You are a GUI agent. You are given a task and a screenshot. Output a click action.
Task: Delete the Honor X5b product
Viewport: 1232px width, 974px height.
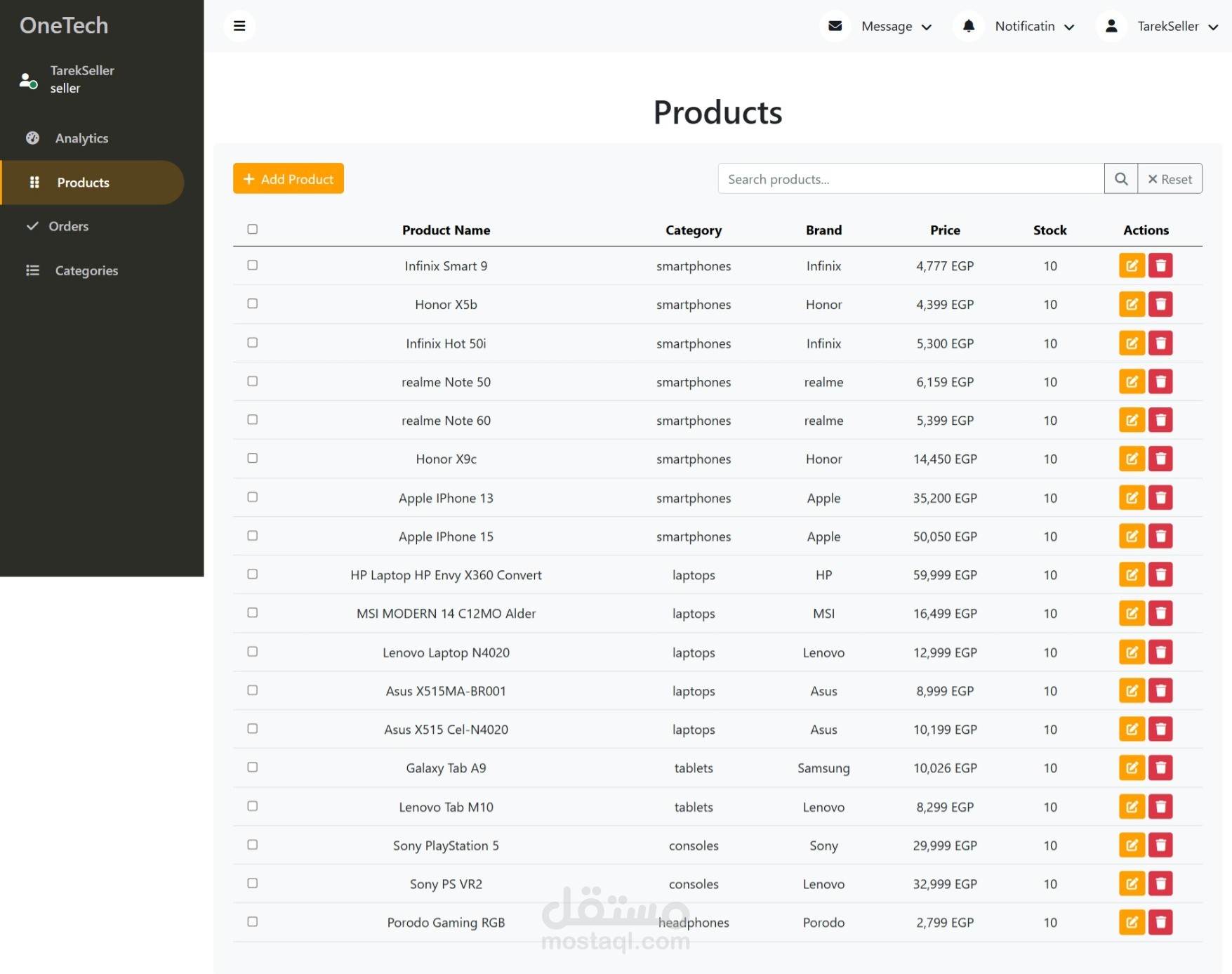point(1160,305)
